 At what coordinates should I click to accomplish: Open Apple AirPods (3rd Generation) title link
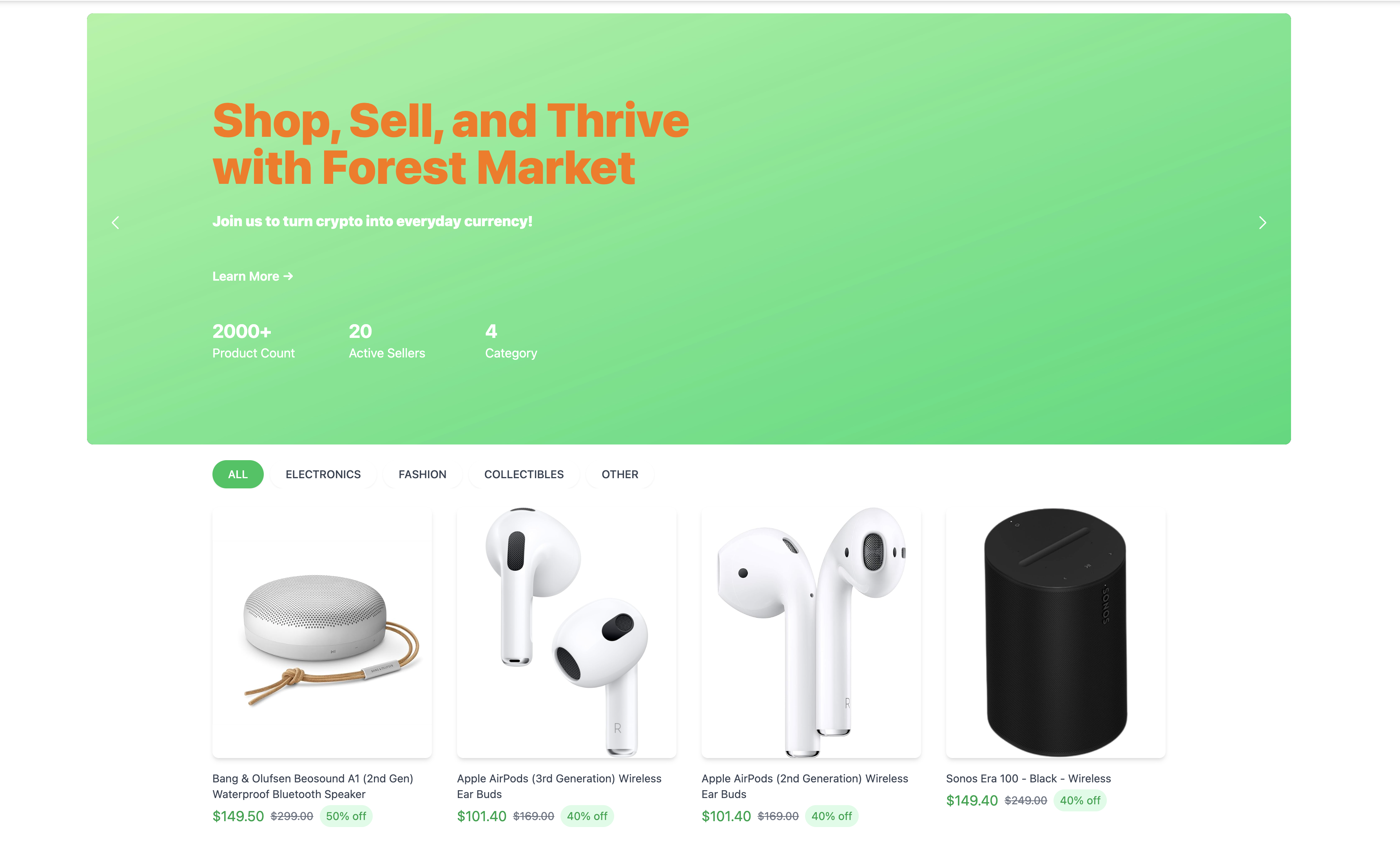(559, 786)
